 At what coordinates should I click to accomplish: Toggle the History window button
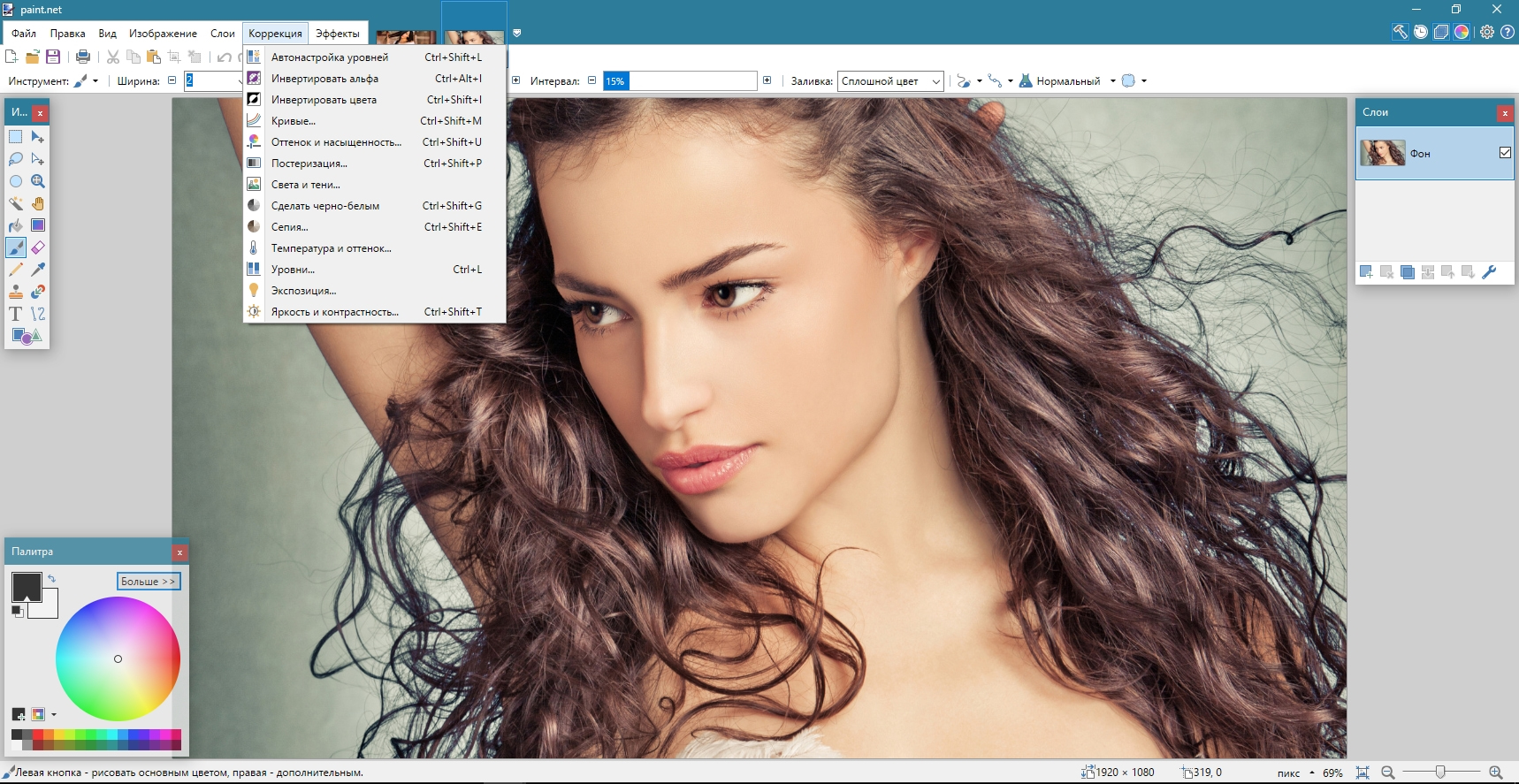click(x=1421, y=32)
